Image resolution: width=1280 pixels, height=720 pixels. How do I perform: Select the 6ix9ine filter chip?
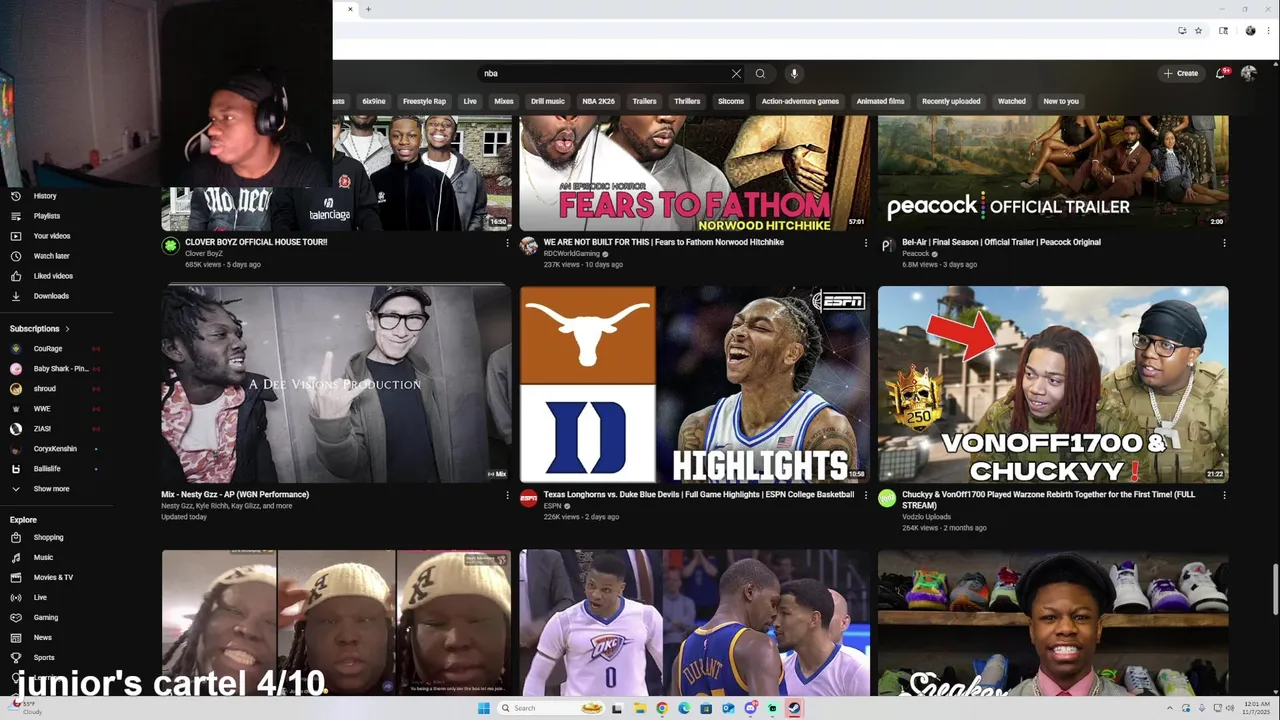[374, 101]
